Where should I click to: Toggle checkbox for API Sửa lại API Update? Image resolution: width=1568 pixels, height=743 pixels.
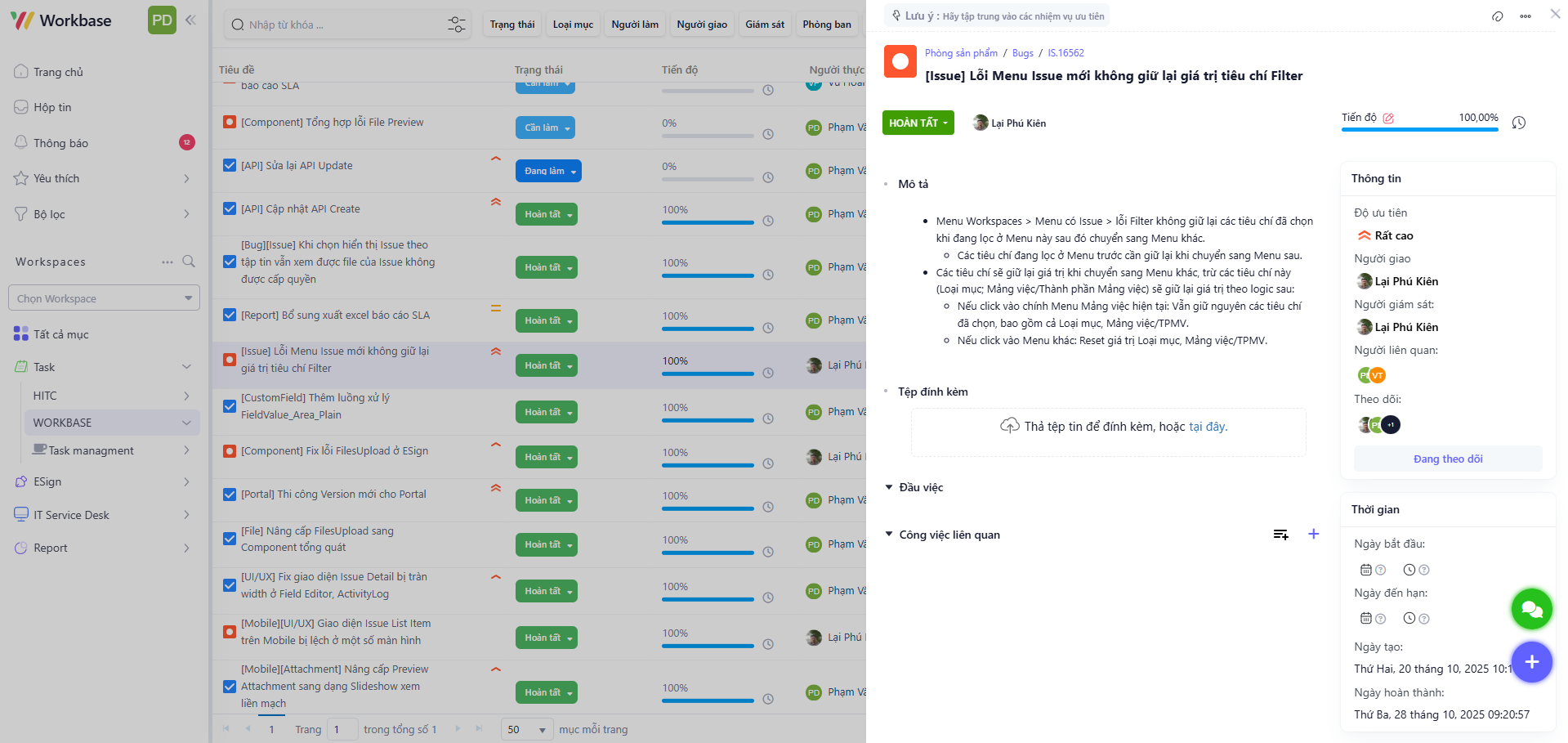230,165
